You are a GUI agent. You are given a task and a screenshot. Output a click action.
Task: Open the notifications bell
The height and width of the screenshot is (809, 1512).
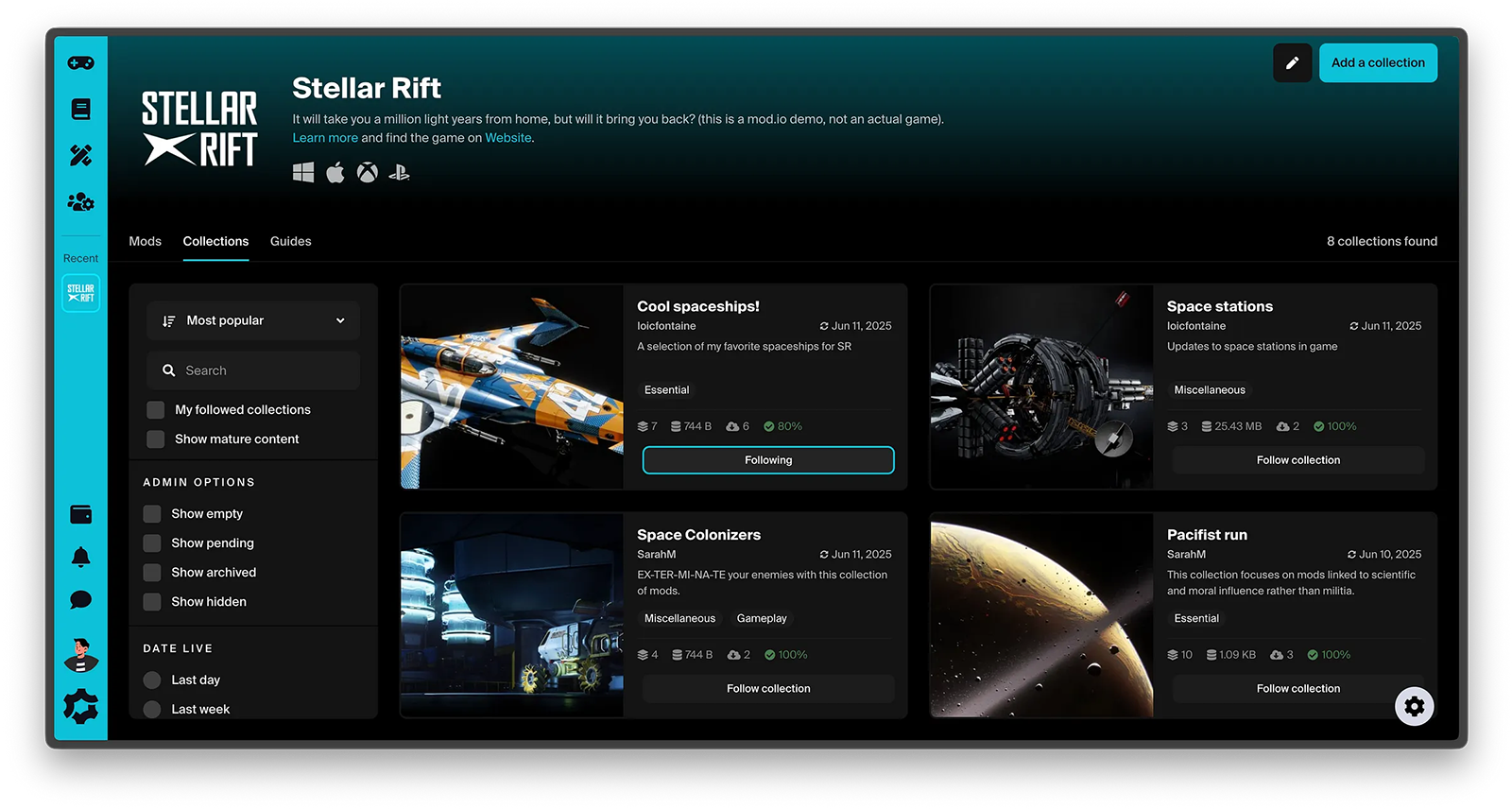pyautogui.click(x=80, y=558)
